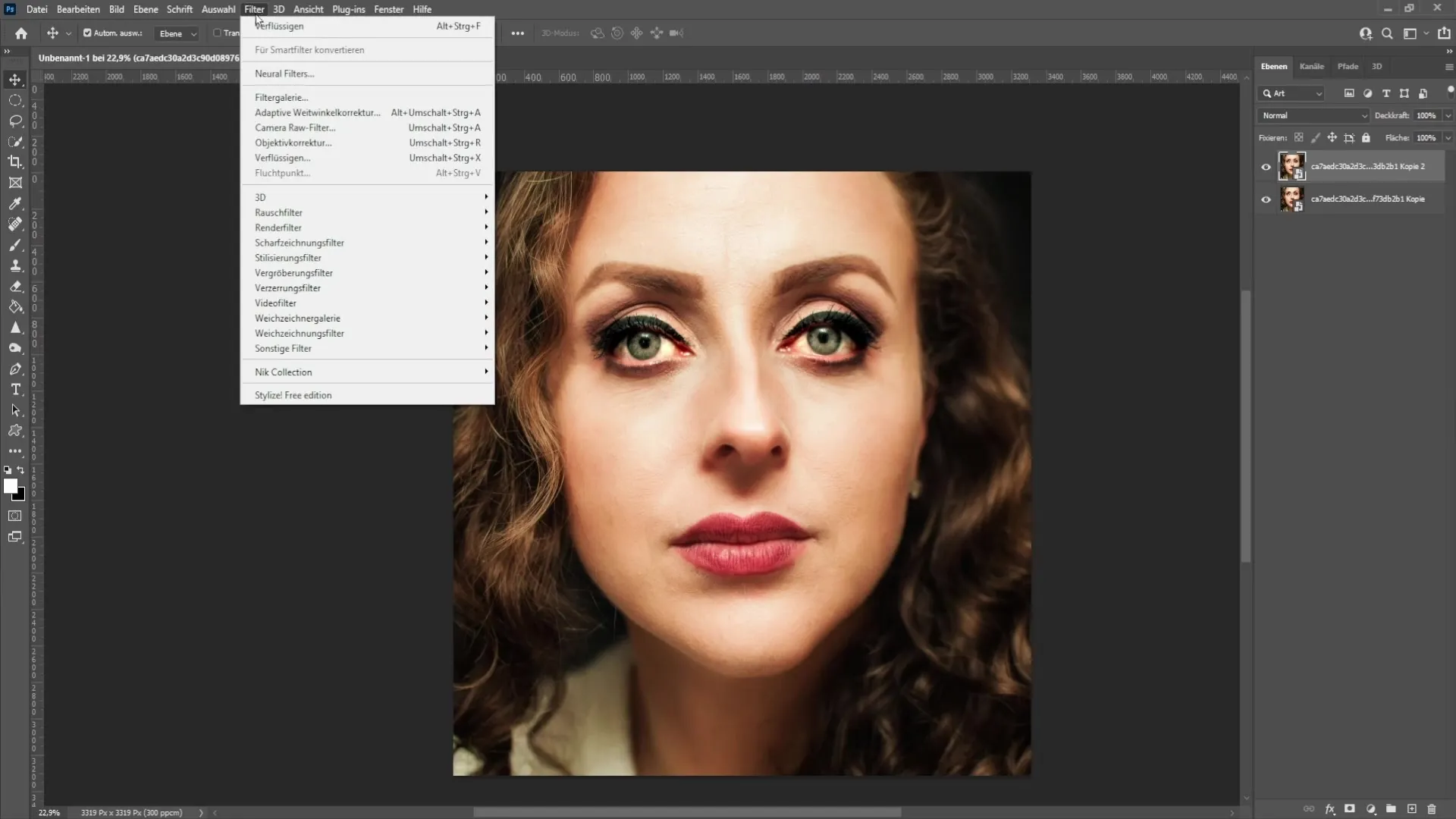Select background color swatch
Viewport: 1456px width, 819px height.
coord(21,497)
